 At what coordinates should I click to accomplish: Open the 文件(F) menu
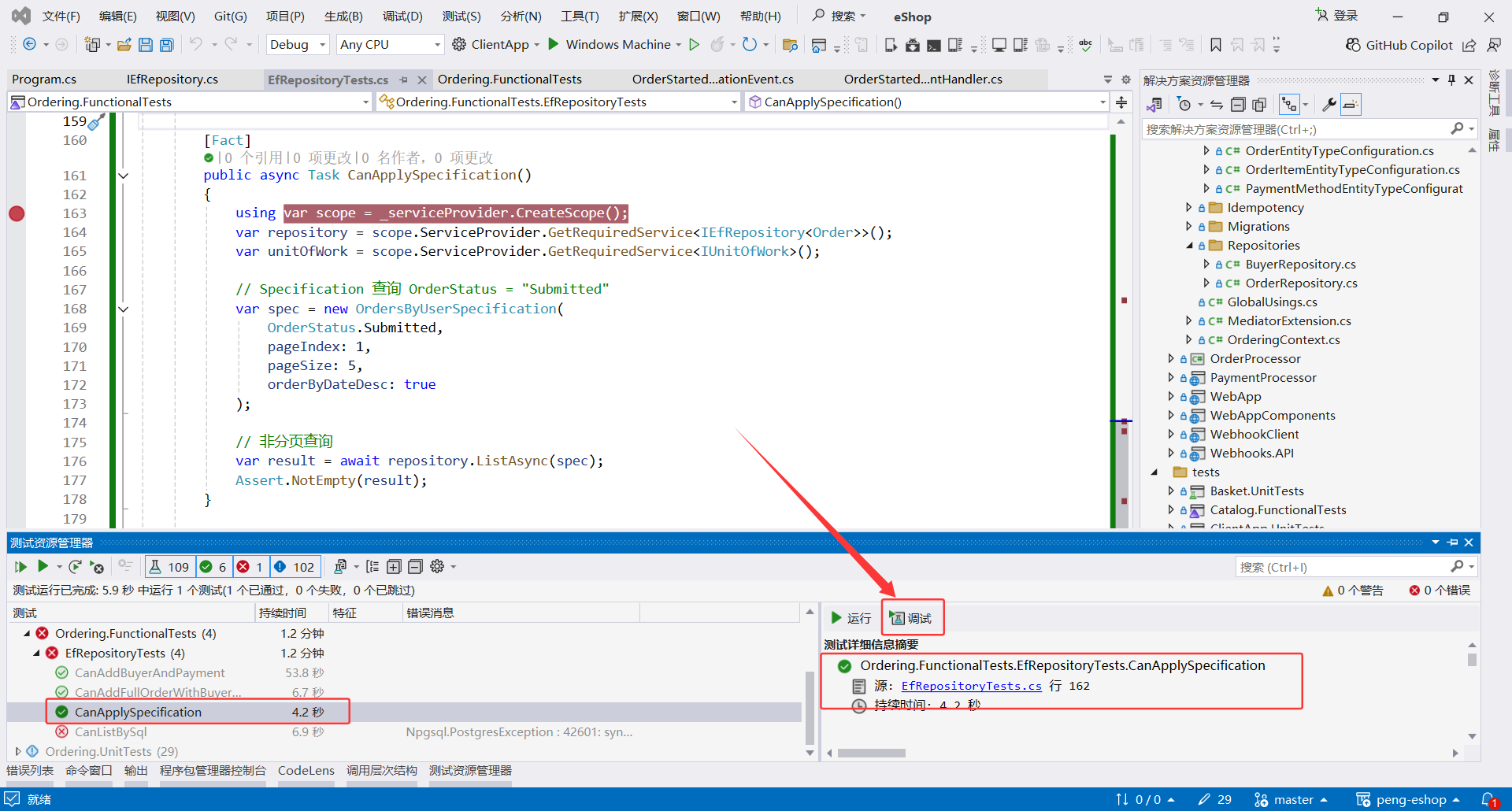click(61, 17)
